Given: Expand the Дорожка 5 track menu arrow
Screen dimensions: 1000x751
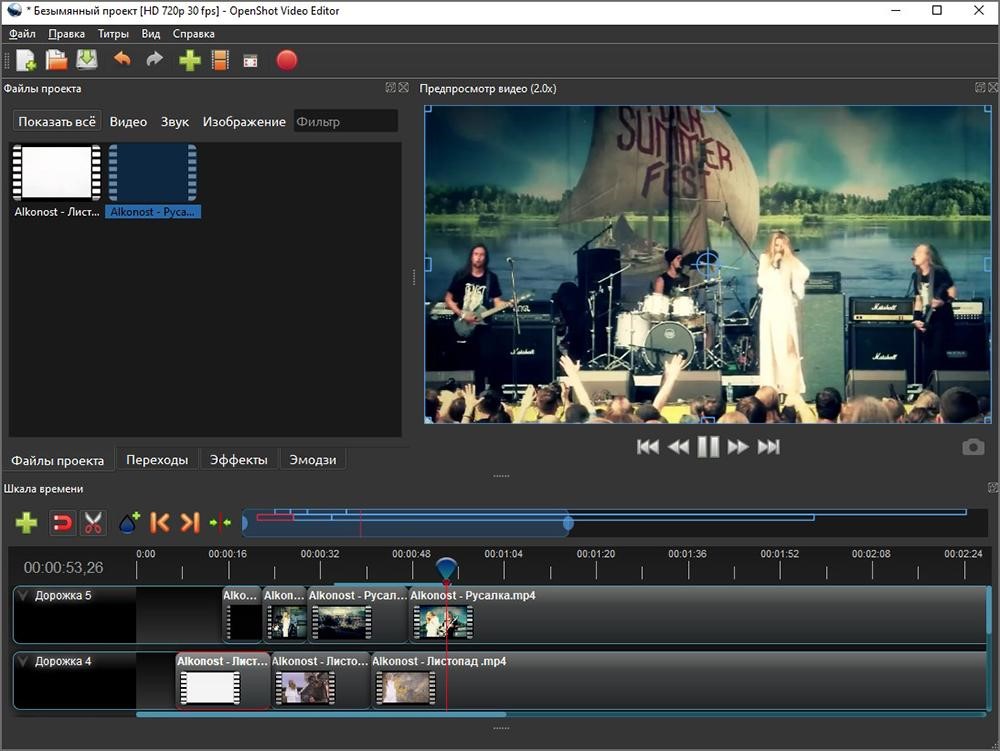Looking at the screenshot, I should click(x=24, y=596).
